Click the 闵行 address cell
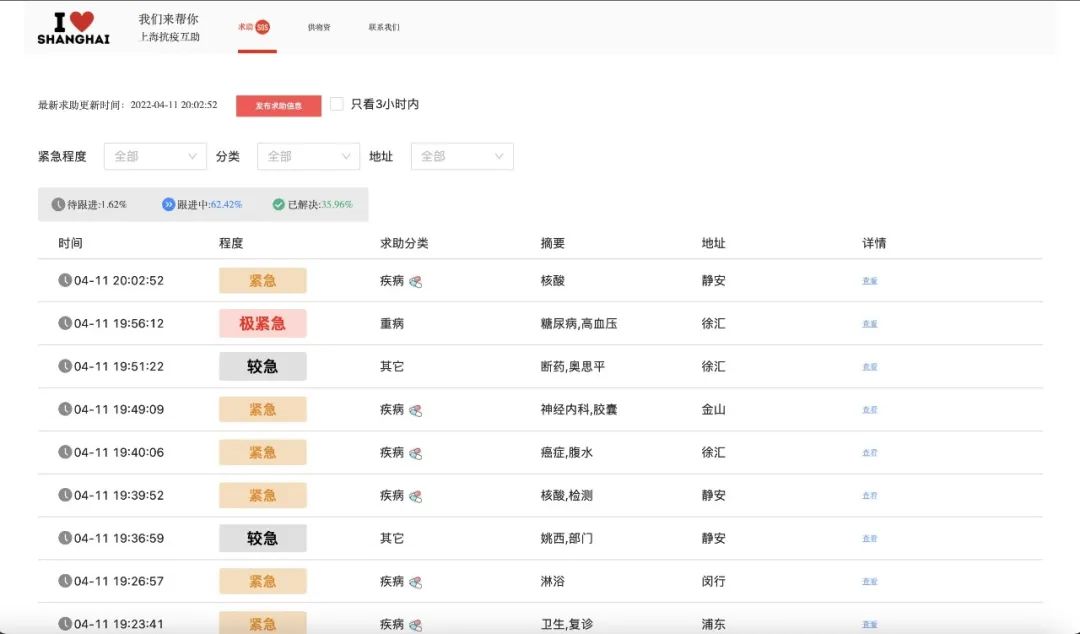This screenshot has height=634, width=1080. [x=713, y=581]
